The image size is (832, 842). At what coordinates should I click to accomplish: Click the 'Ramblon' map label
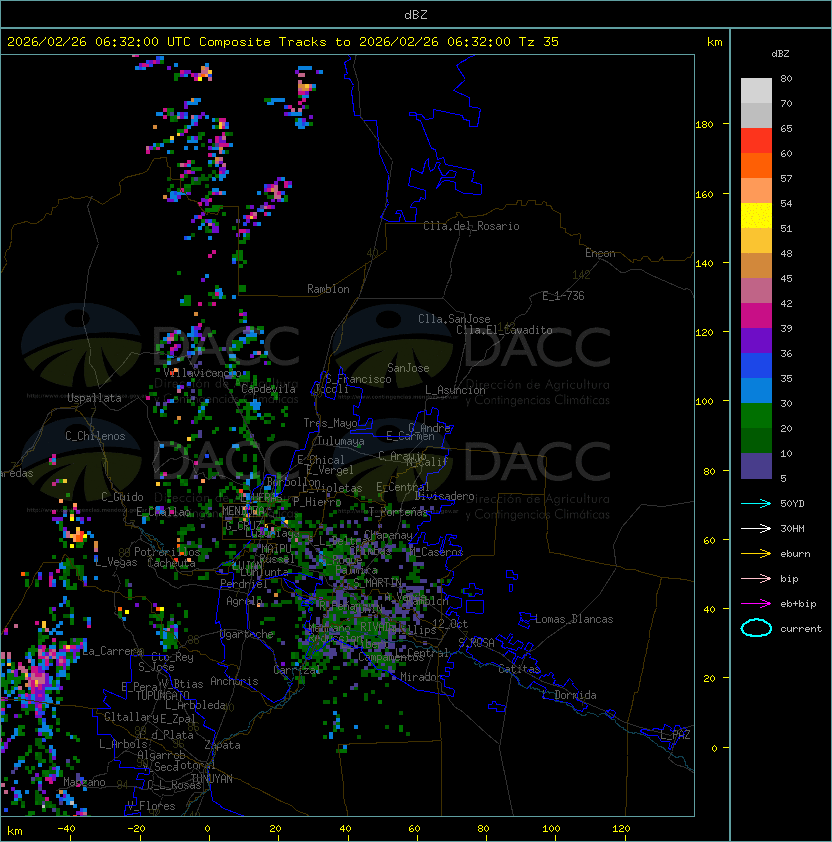(328, 289)
